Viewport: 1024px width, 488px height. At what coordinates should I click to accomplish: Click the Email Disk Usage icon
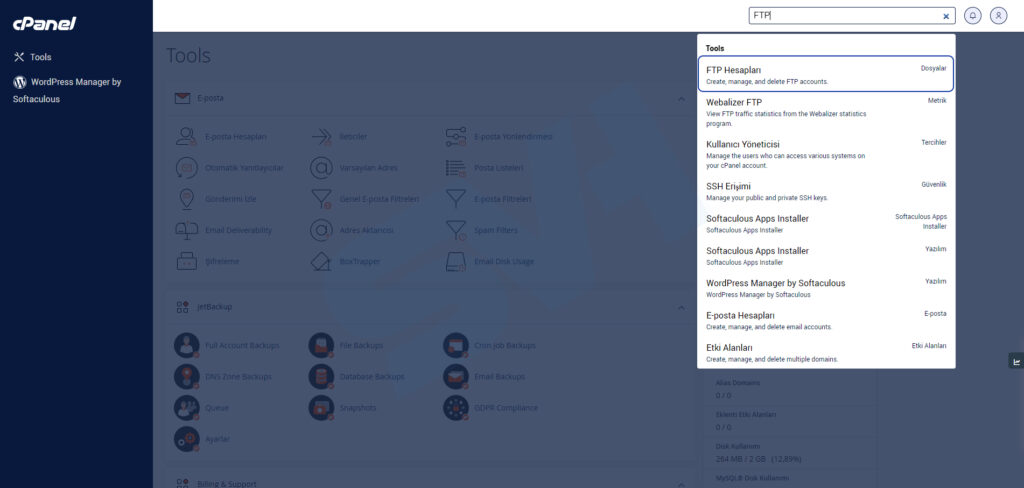455,261
